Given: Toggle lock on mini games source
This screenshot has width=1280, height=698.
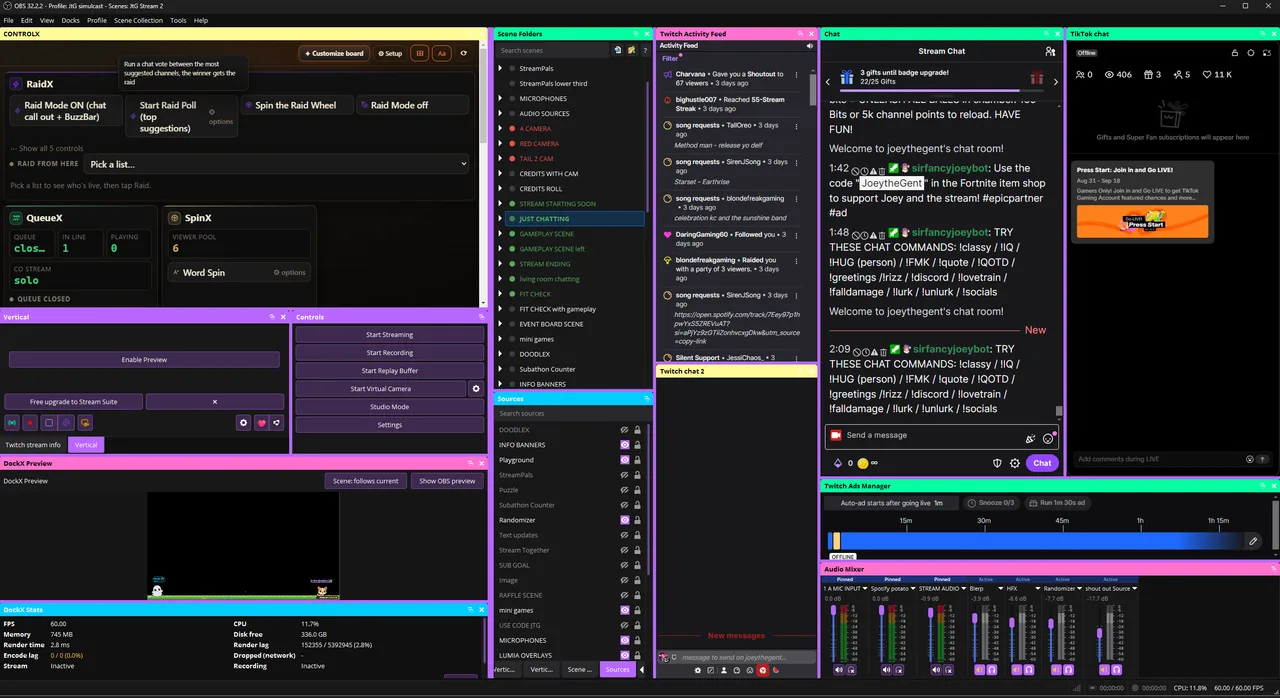Looking at the screenshot, I should pos(637,610).
